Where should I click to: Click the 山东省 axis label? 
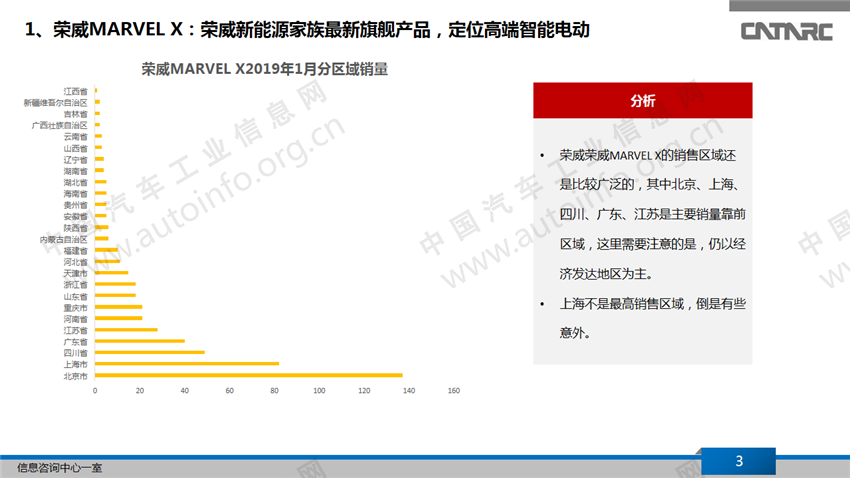(75, 296)
